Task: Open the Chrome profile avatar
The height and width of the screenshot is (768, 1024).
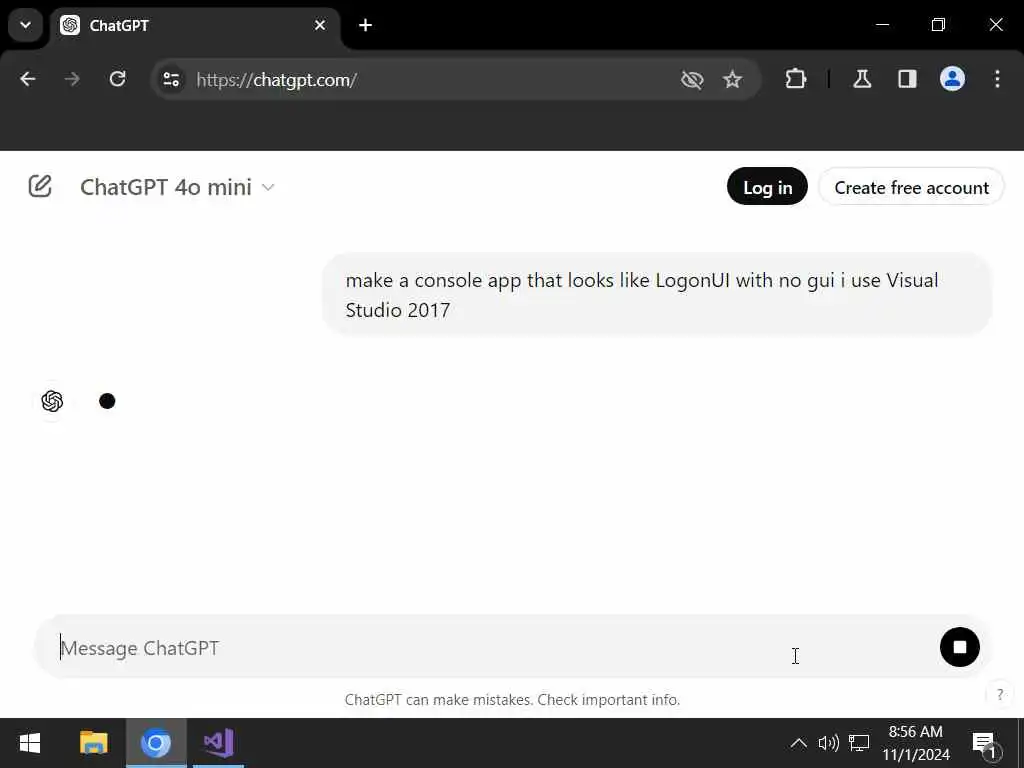Action: [952, 80]
